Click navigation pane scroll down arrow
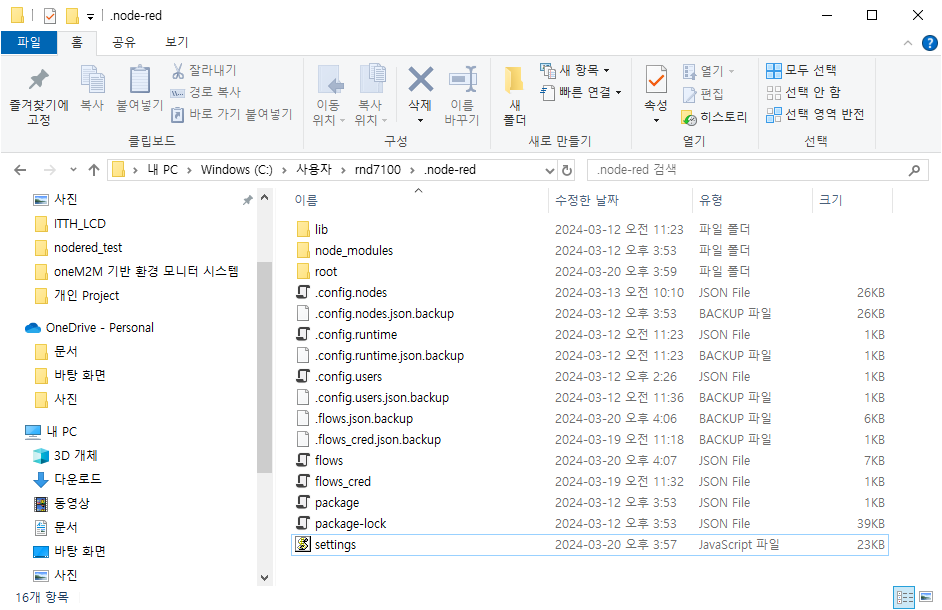The width and height of the screenshot is (942, 610). click(264, 578)
